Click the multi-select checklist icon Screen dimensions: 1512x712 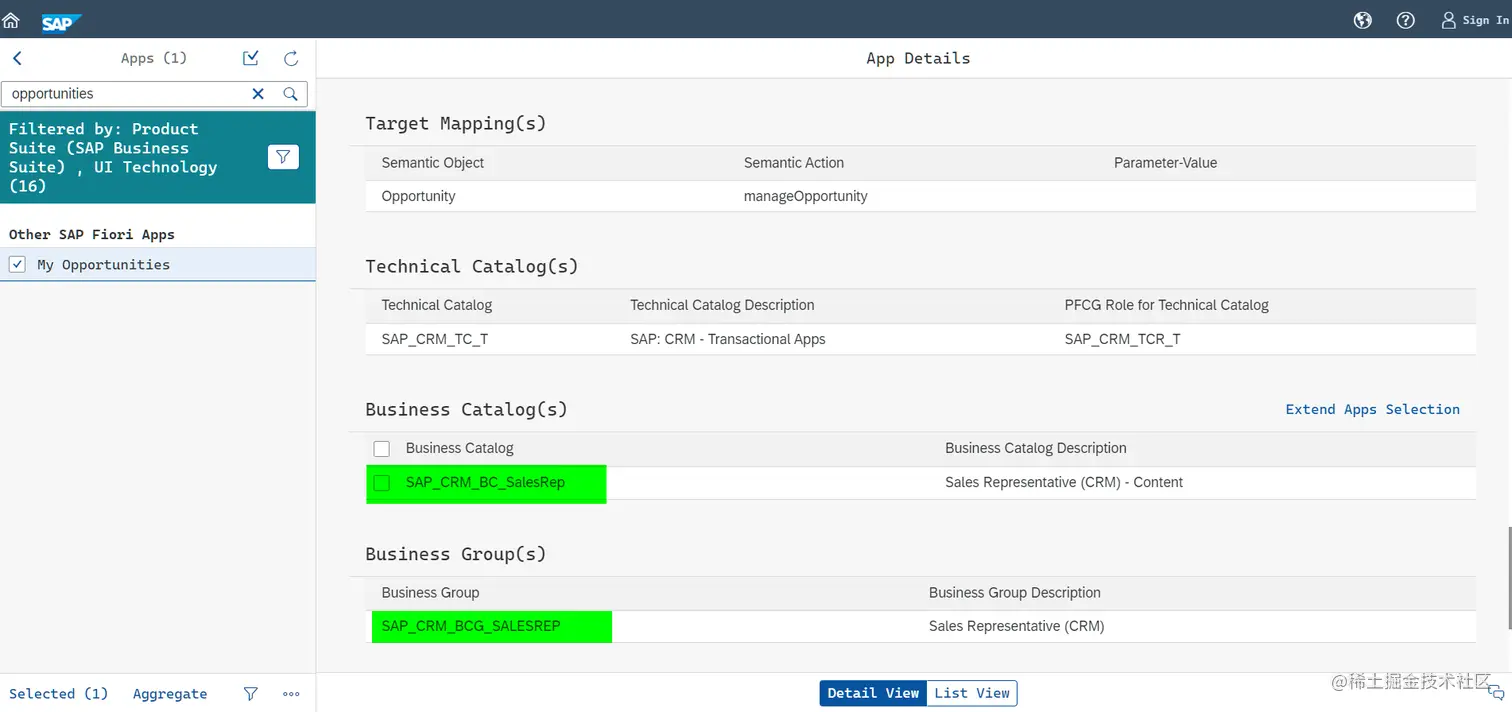[251, 59]
